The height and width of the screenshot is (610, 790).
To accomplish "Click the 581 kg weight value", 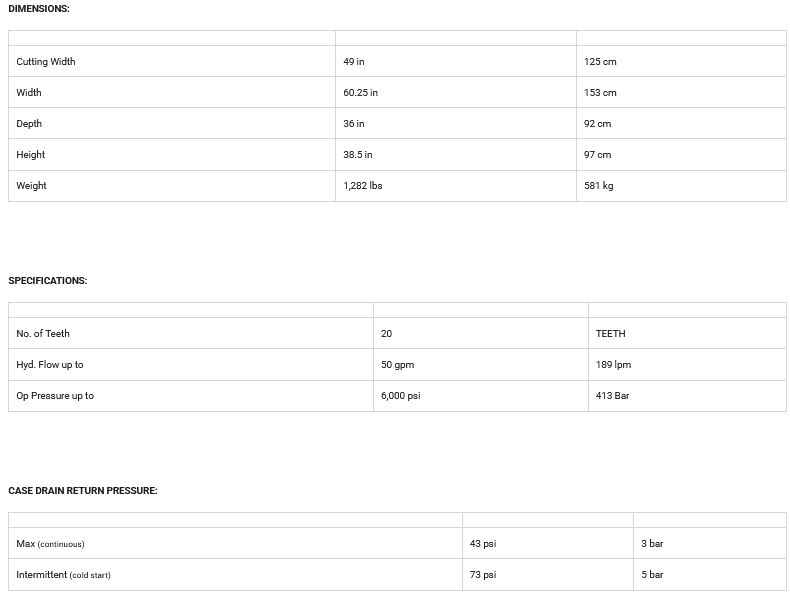I will [598, 186].
